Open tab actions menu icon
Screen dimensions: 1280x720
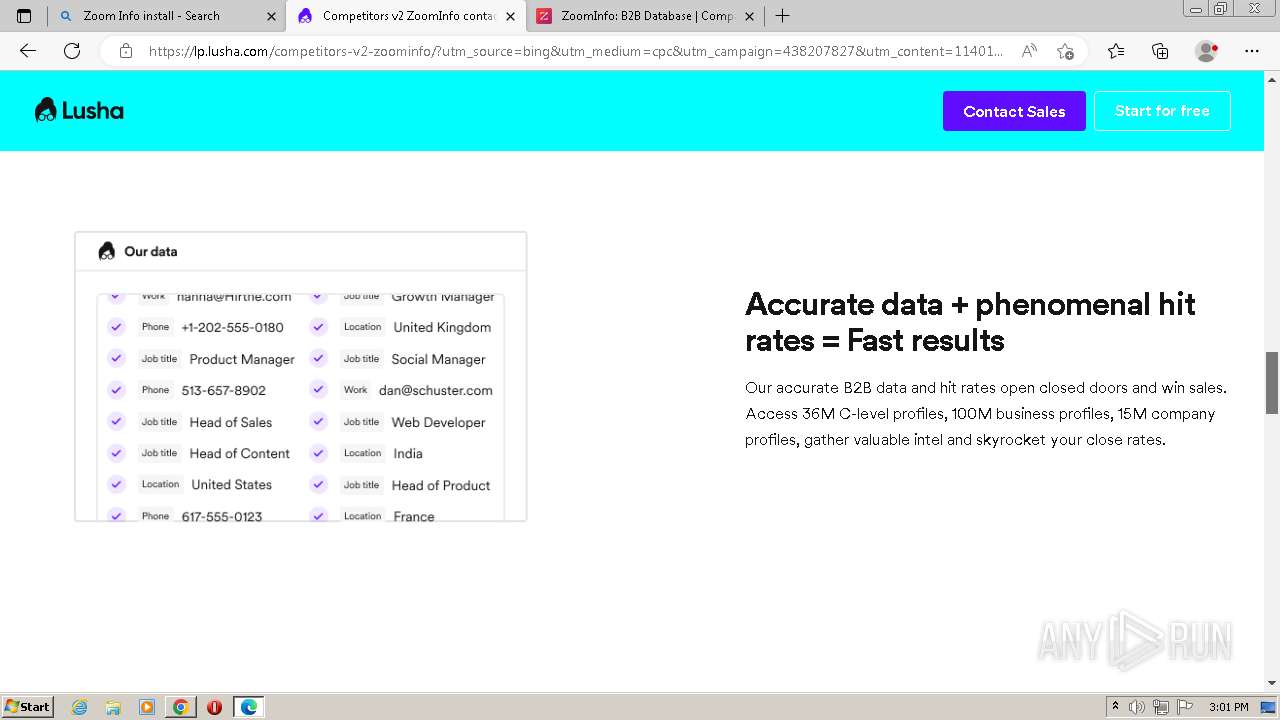pyautogui.click(x=24, y=16)
